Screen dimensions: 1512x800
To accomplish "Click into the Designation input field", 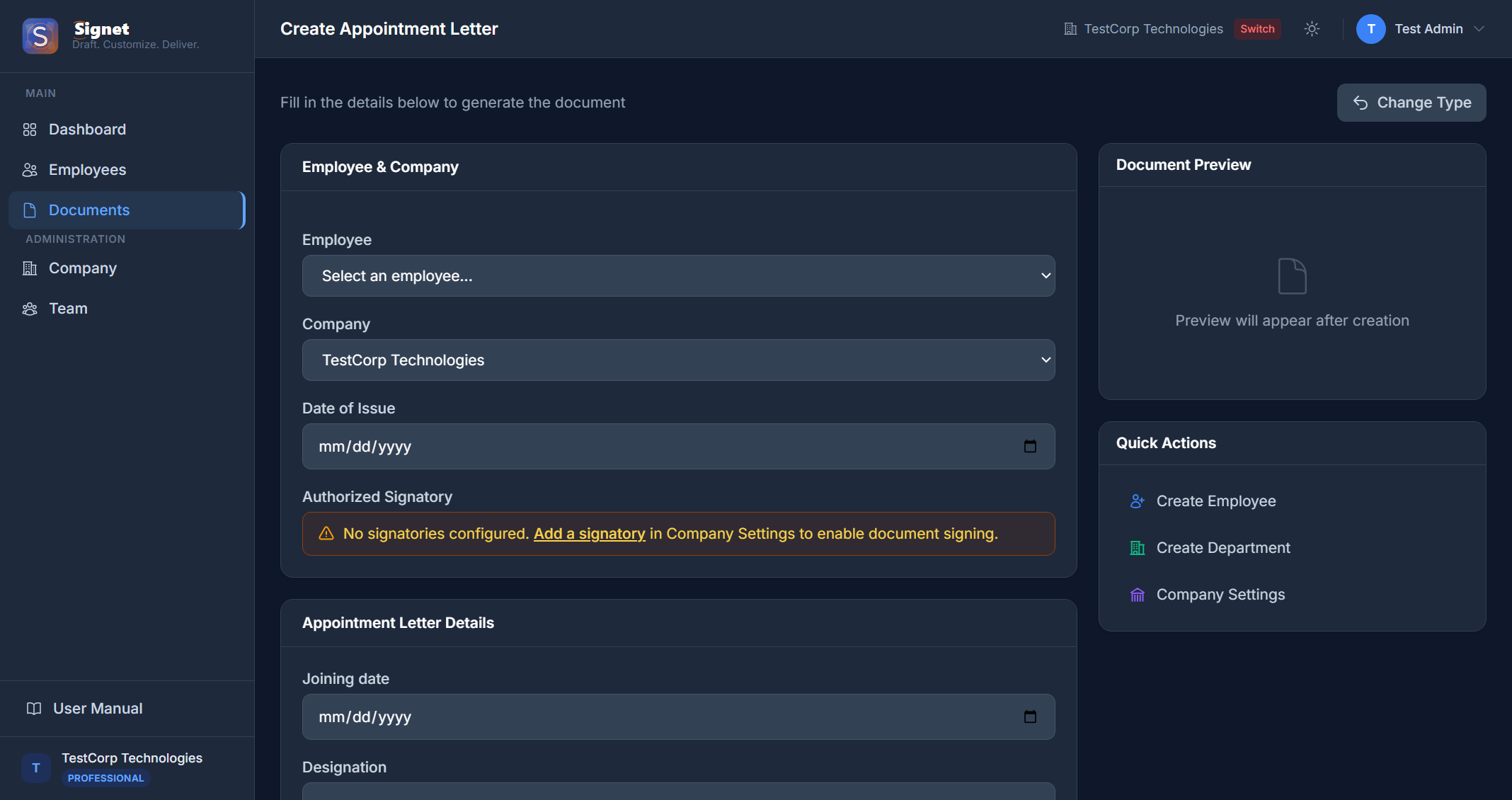I will 678,792.
